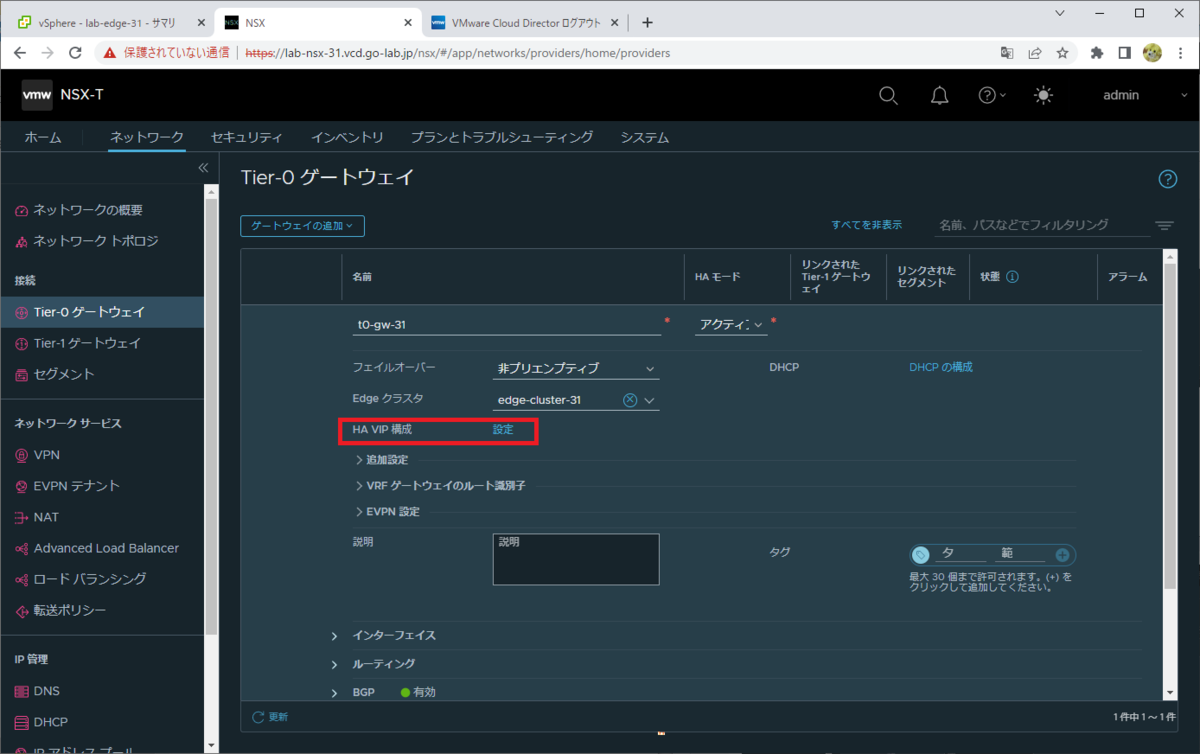Open ネットワーク トポロジ in sidebar
Image resolution: width=1200 pixels, height=754 pixels.
tap(96, 241)
